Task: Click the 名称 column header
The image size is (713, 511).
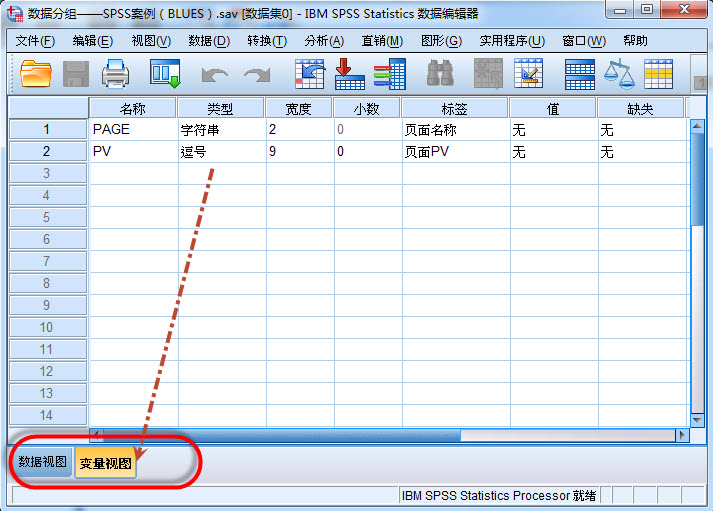Action: pyautogui.click(x=133, y=108)
